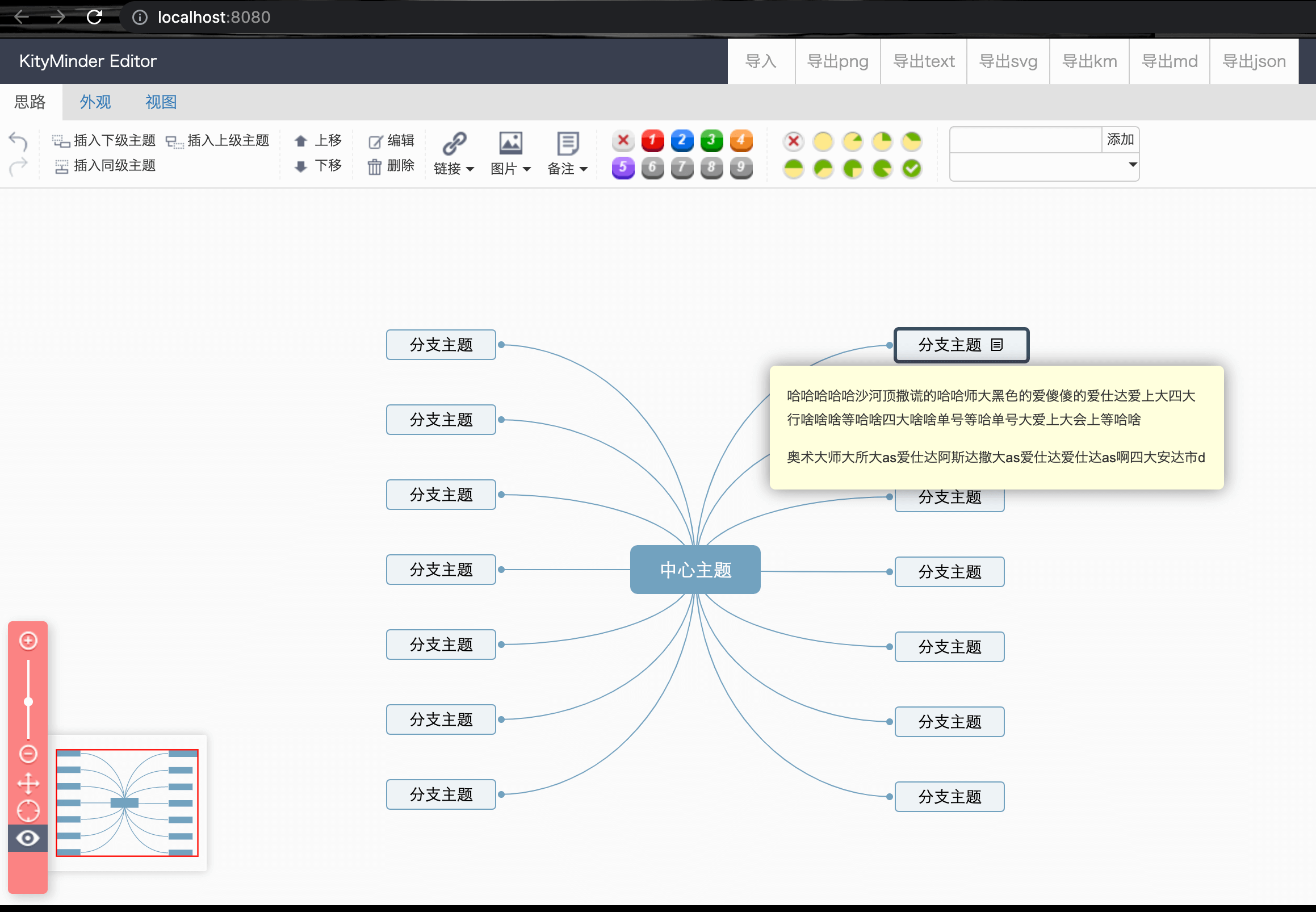The image size is (1316, 912).
Task: Switch to the 视图 tab
Action: coord(161,102)
